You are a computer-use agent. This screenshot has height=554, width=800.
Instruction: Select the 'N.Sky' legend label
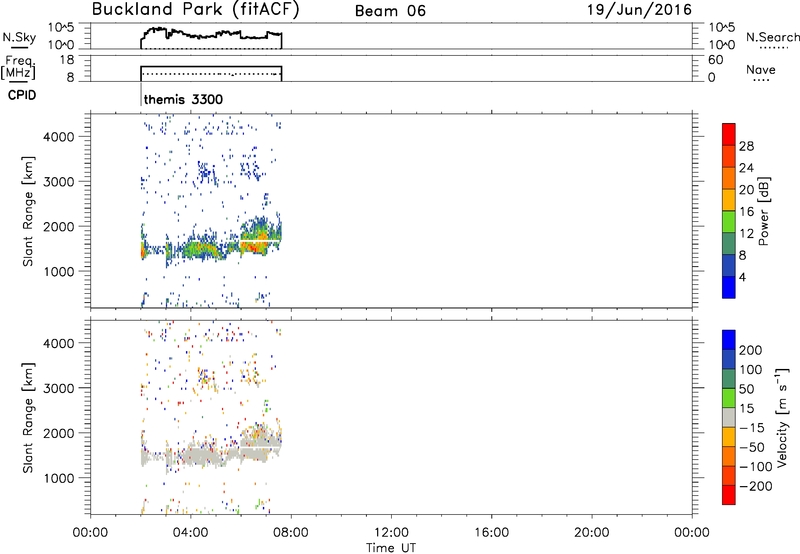[19, 38]
